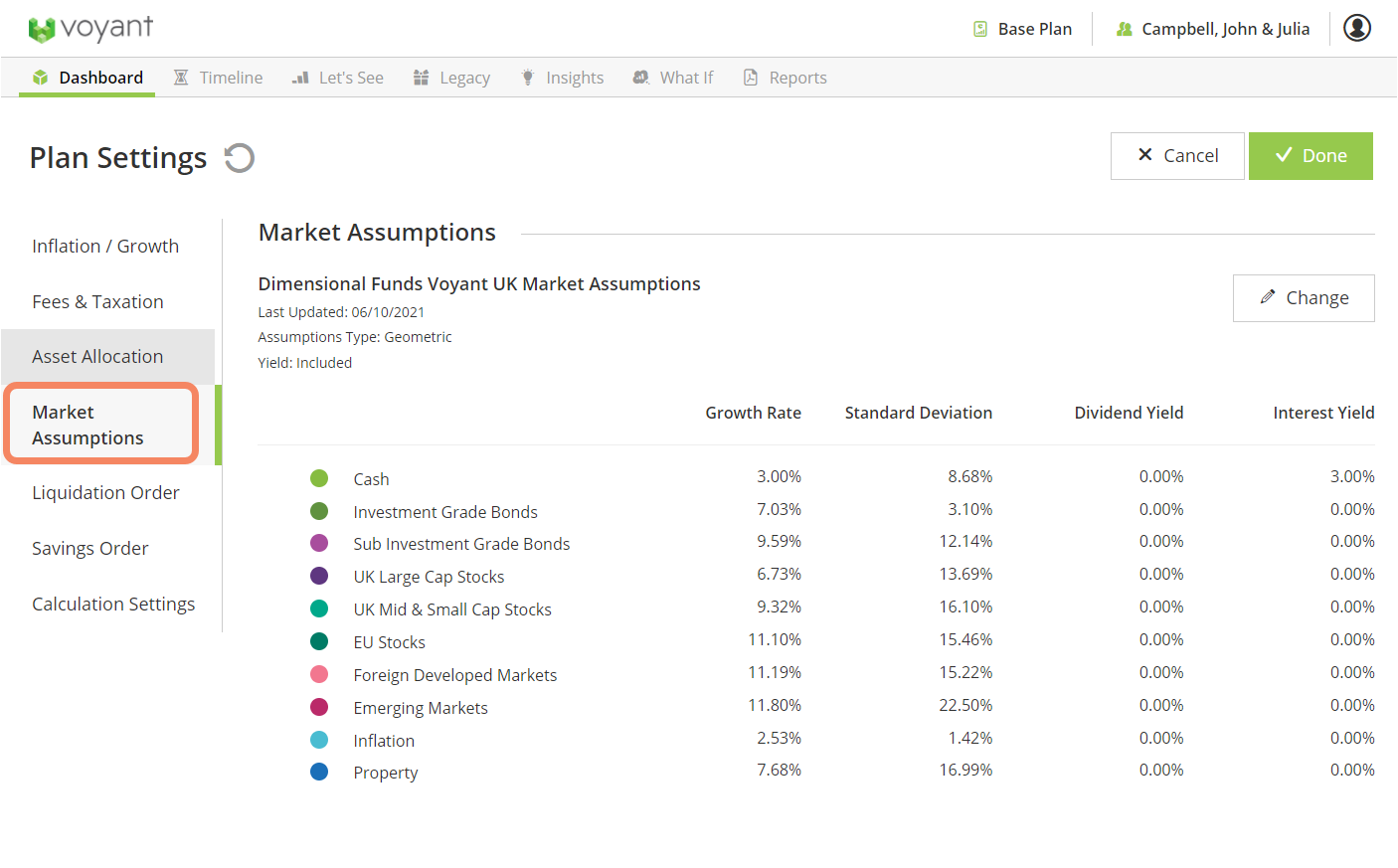This screenshot has width=1398, height=868.
Task: Click the Cash row label
Action: tap(371, 479)
